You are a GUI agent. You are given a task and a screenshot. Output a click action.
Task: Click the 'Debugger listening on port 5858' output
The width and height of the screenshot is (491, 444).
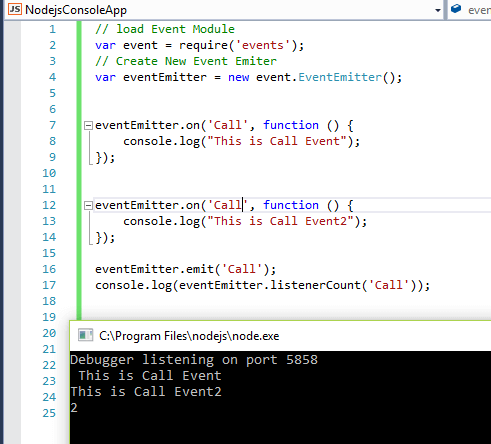[x=194, y=360]
